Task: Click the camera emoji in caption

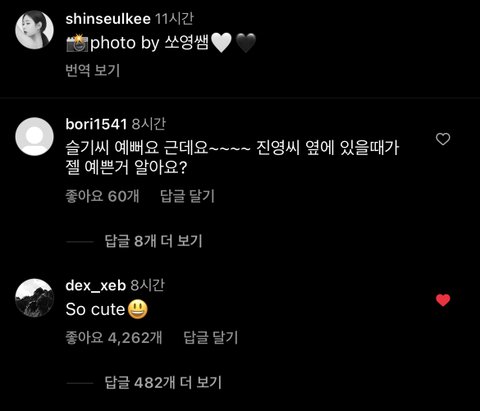Action: tap(77, 43)
